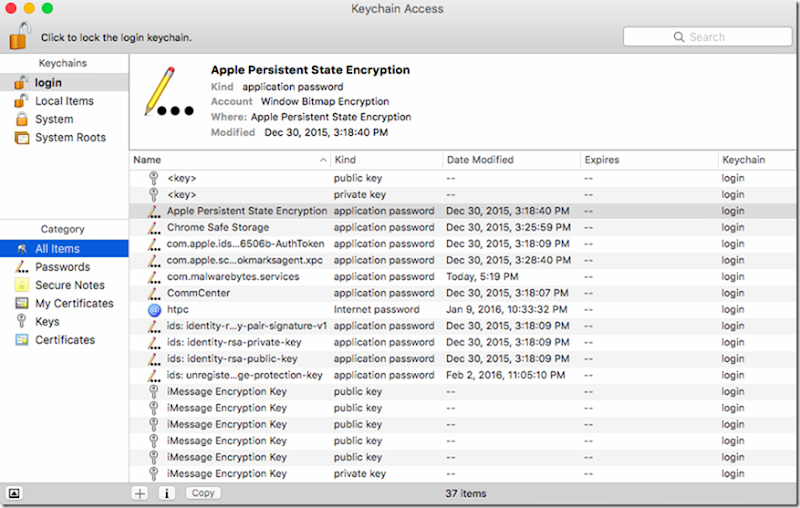
Task: Click the padlock icon to lock login keychain
Action: click(20, 36)
